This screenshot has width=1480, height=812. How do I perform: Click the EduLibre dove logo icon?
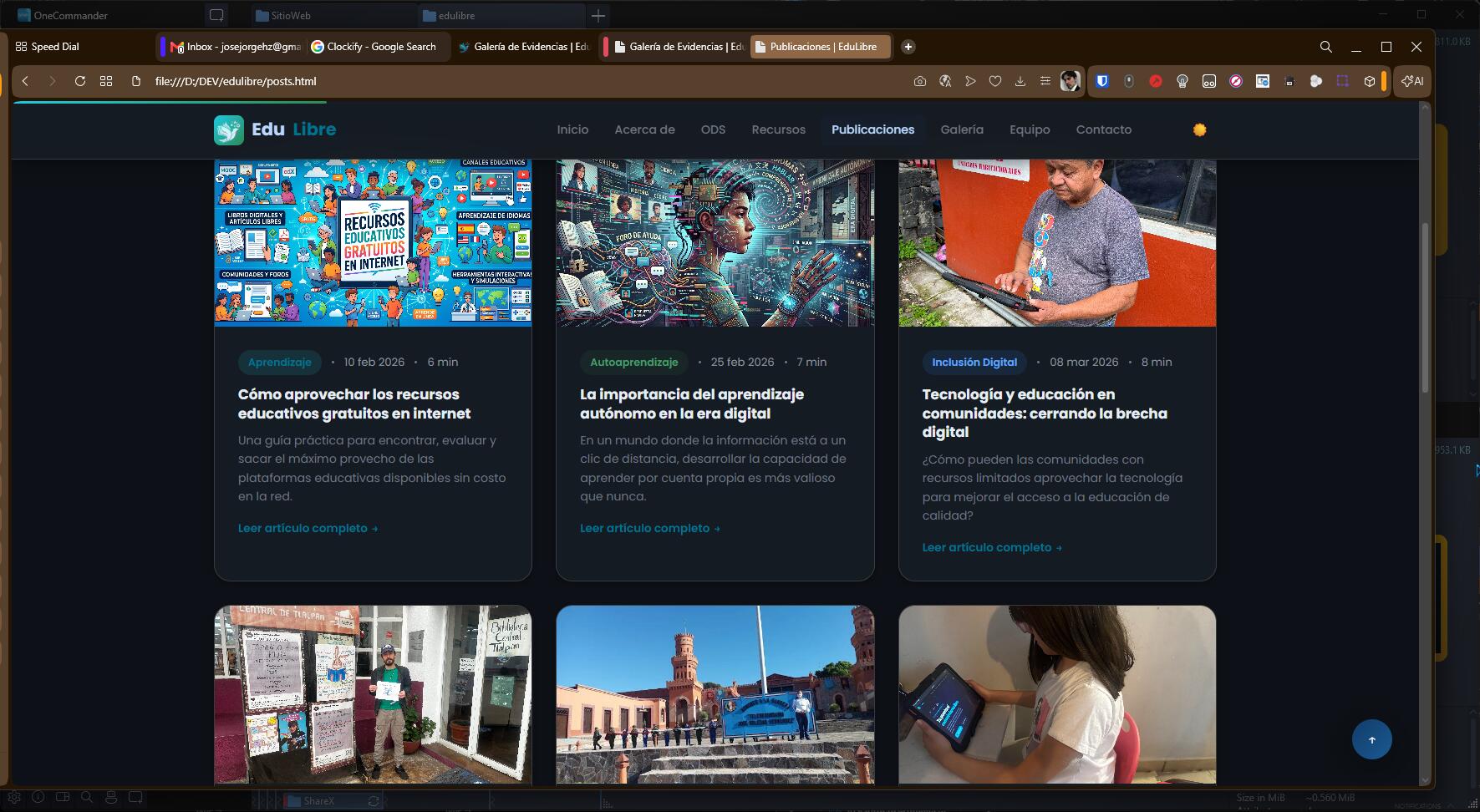click(x=229, y=129)
